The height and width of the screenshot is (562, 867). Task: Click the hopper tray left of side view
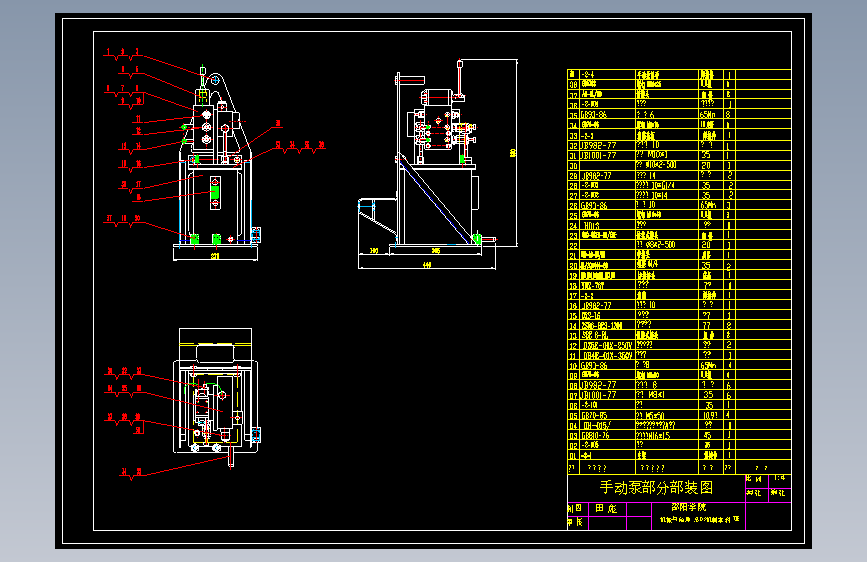point(377,218)
